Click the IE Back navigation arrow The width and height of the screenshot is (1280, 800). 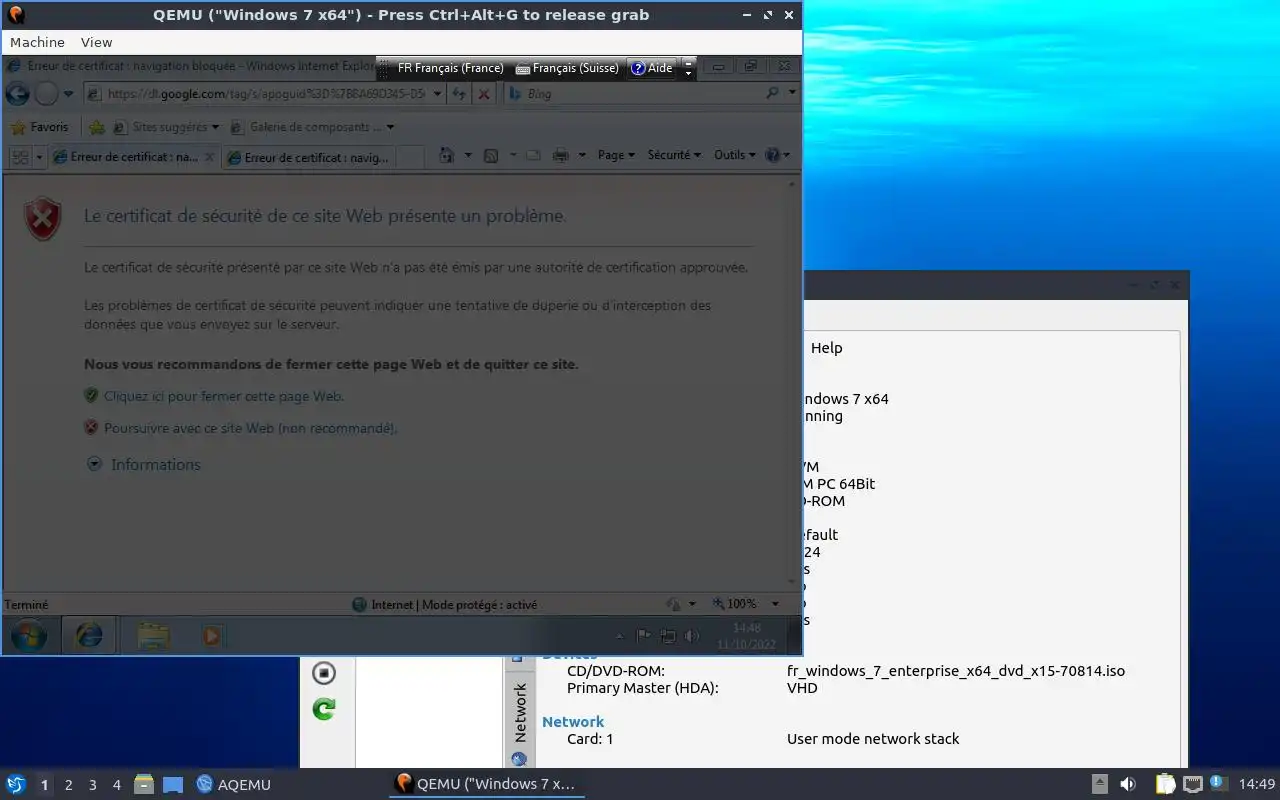[x=17, y=94]
